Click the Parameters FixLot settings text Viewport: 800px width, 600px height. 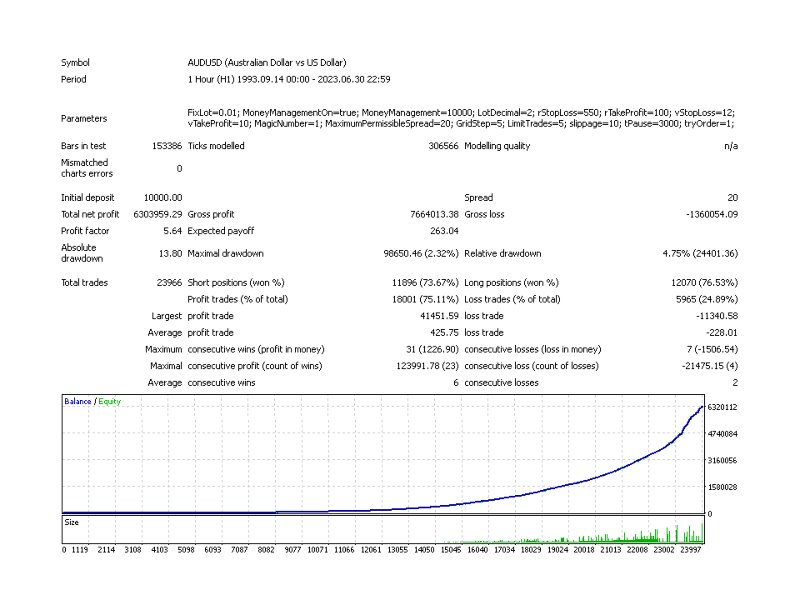(x=461, y=118)
